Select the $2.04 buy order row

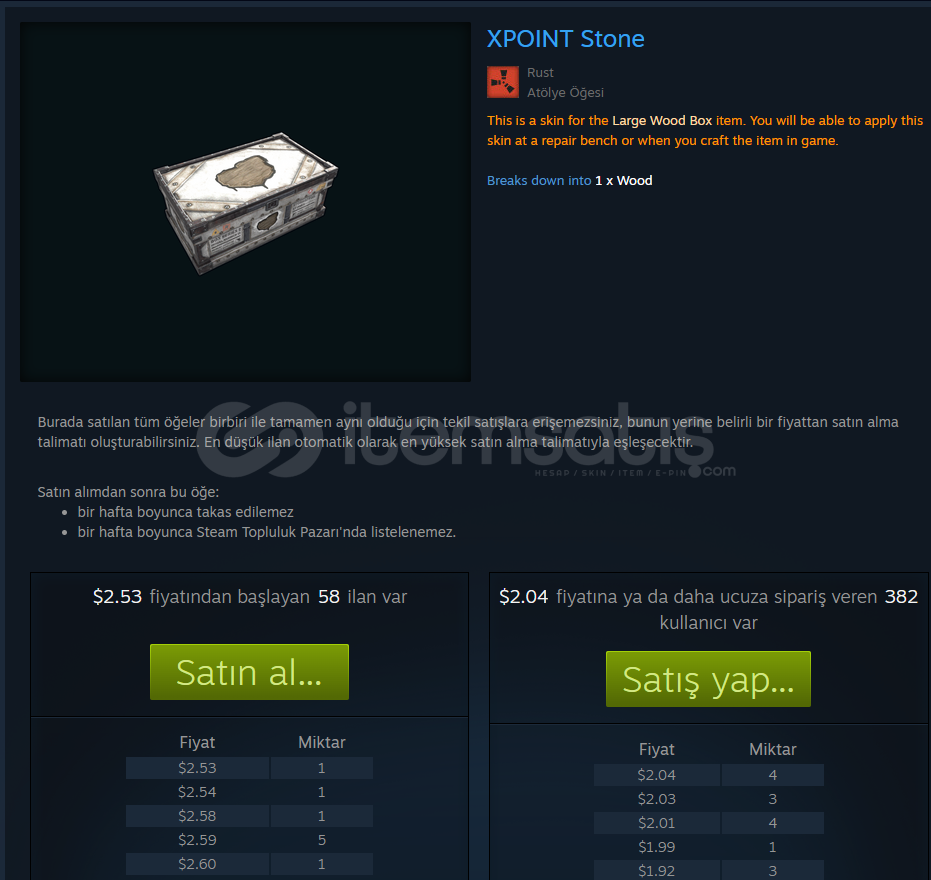coord(709,775)
